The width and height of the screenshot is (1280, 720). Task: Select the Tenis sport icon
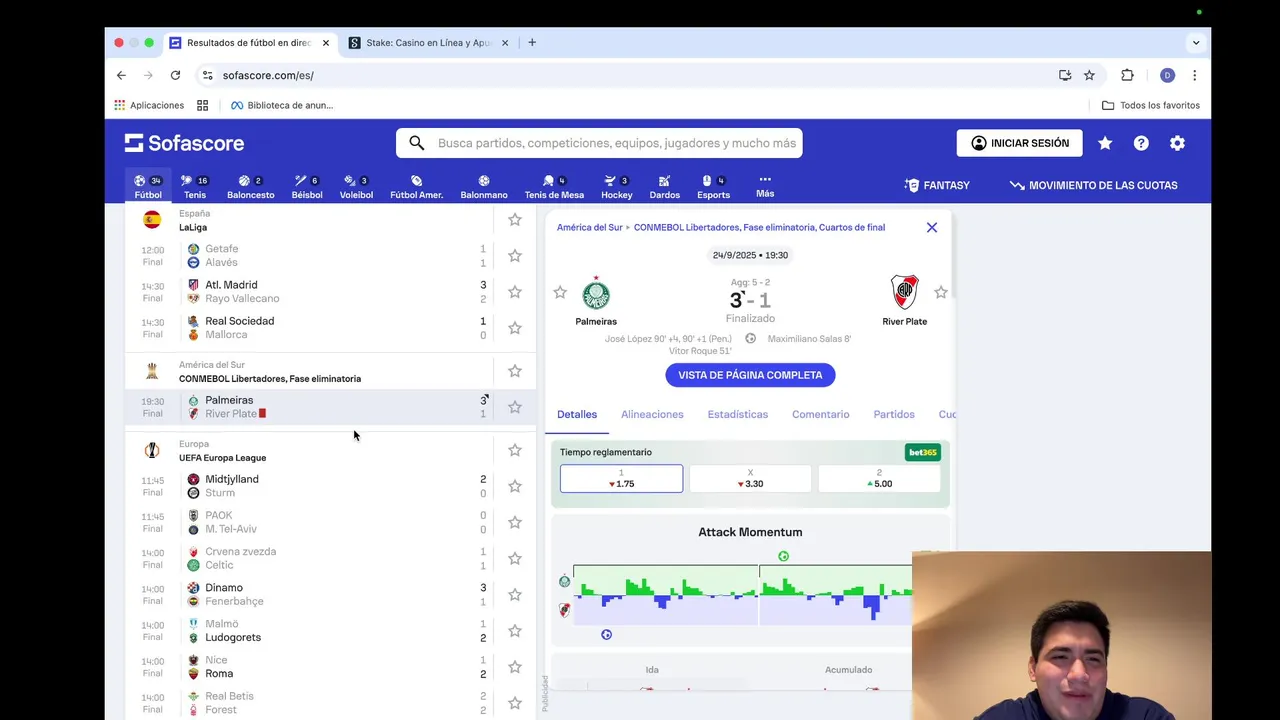[194, 186]
